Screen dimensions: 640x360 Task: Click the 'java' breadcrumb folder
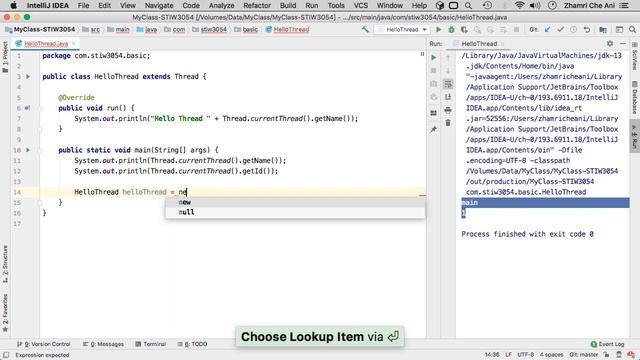tap(147, 29)
